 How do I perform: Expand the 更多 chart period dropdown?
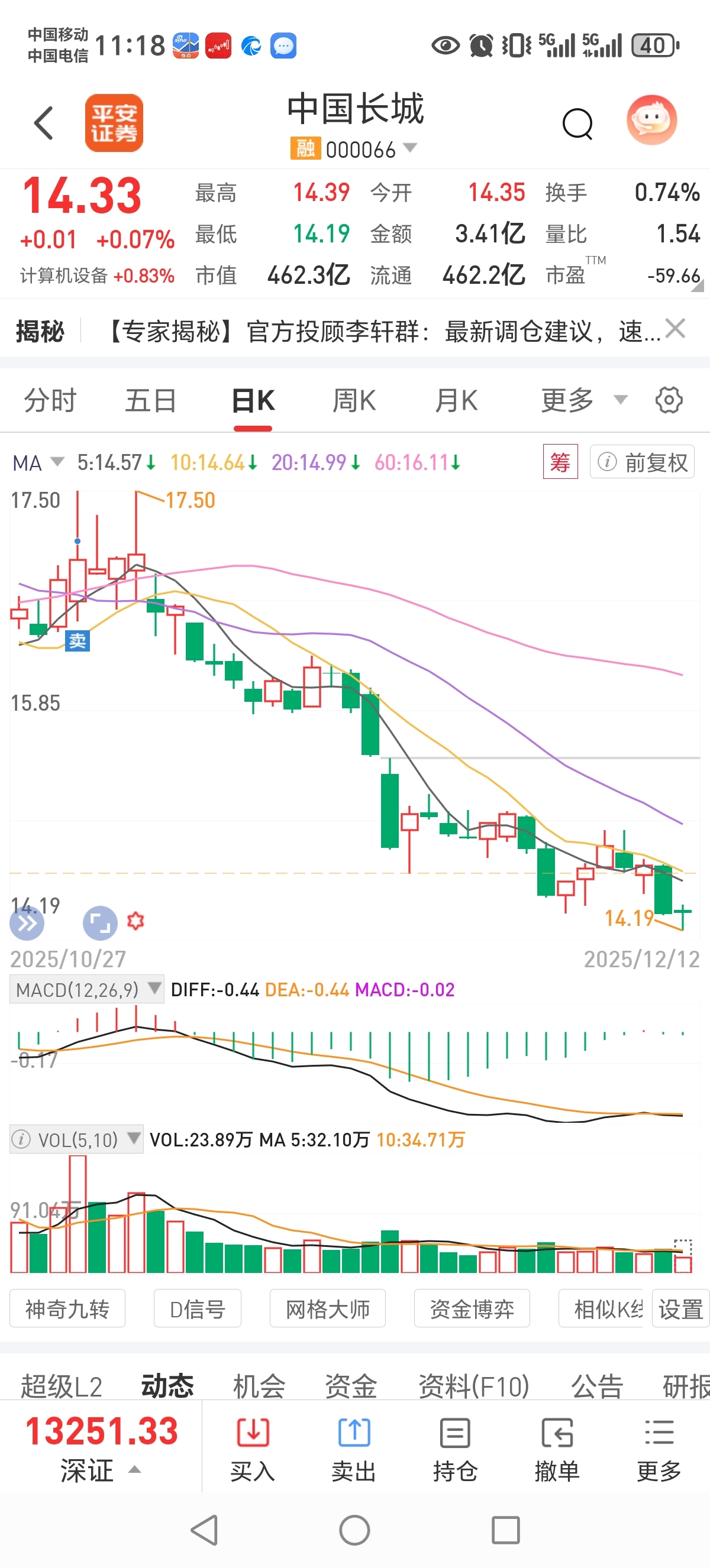click(620, 400)
